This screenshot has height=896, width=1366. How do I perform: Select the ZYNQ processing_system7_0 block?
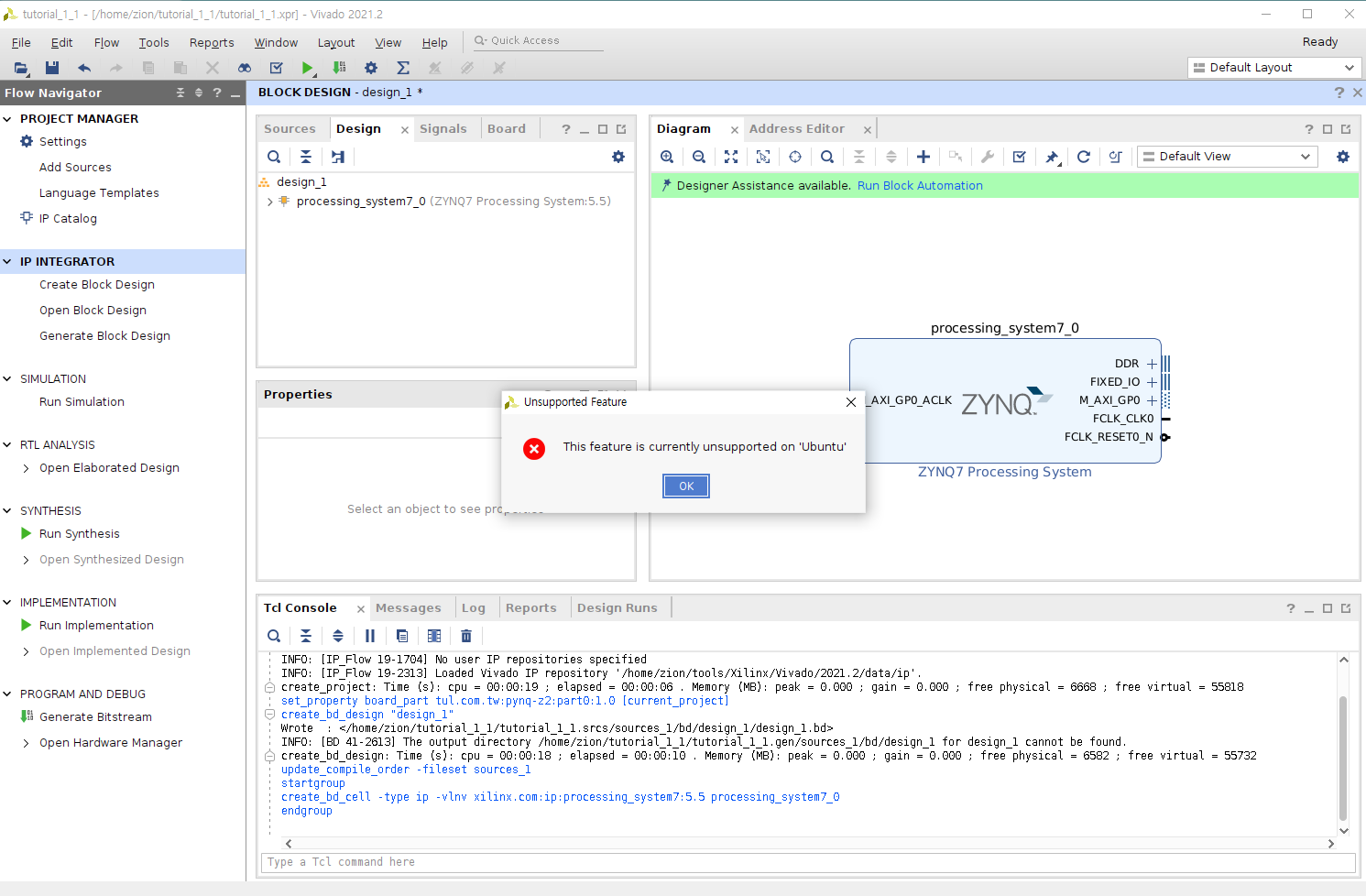[1005, 401]
